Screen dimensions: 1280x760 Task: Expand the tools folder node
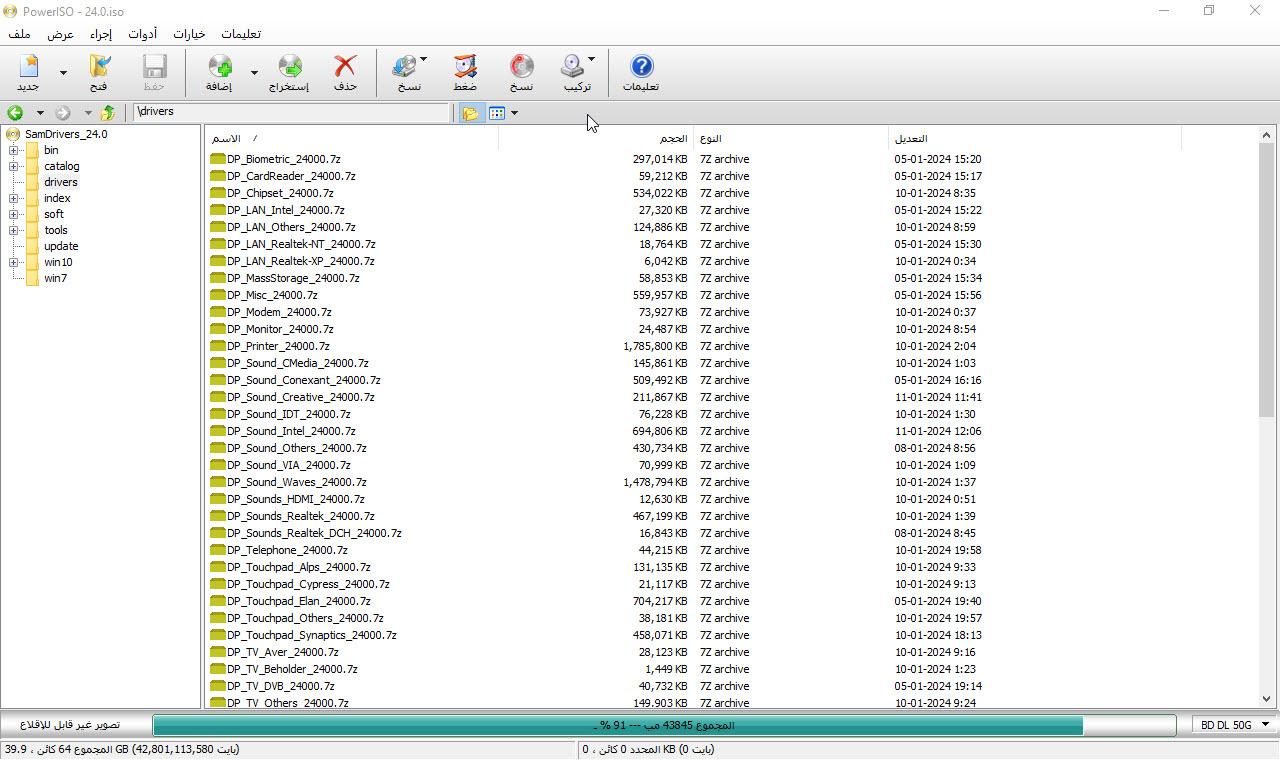(x=14, y=230)
